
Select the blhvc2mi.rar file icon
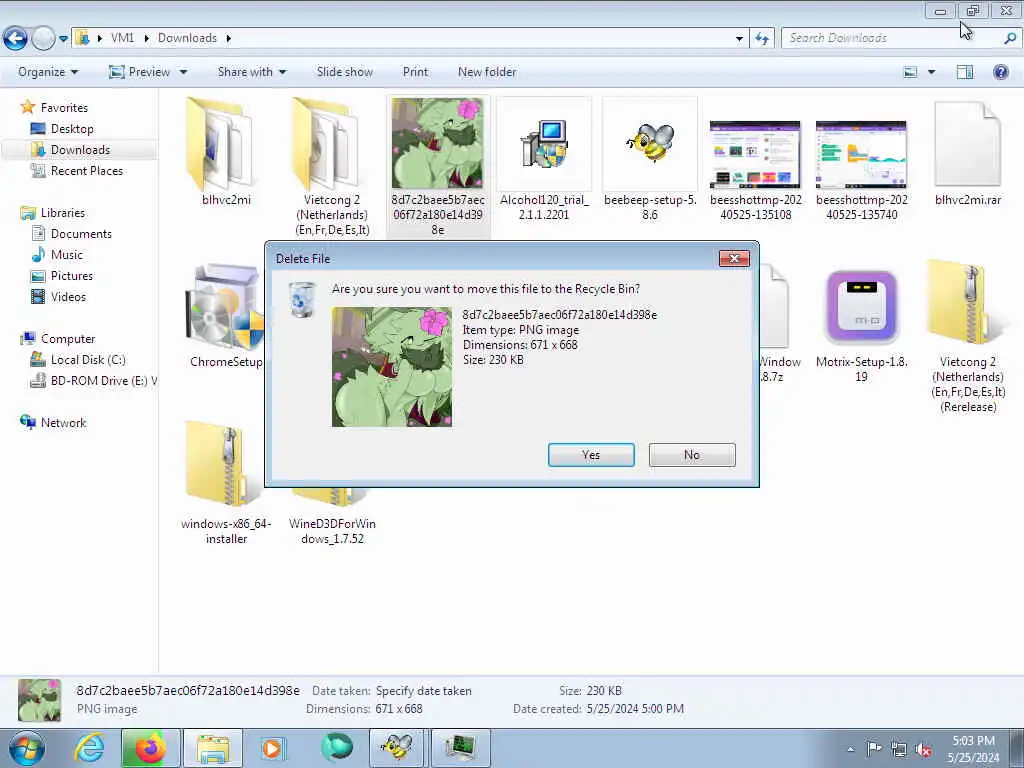coord(968,145)
